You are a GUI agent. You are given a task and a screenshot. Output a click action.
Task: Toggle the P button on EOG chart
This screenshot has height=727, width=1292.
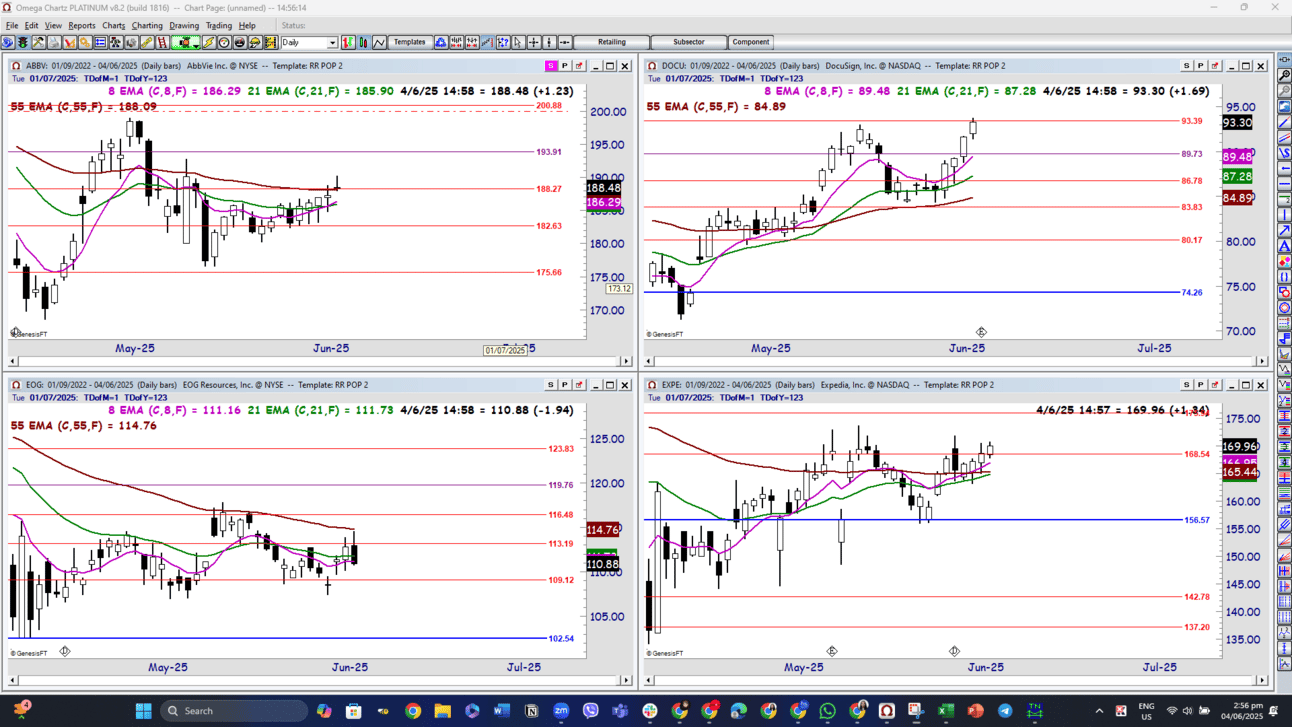[564, 385]
